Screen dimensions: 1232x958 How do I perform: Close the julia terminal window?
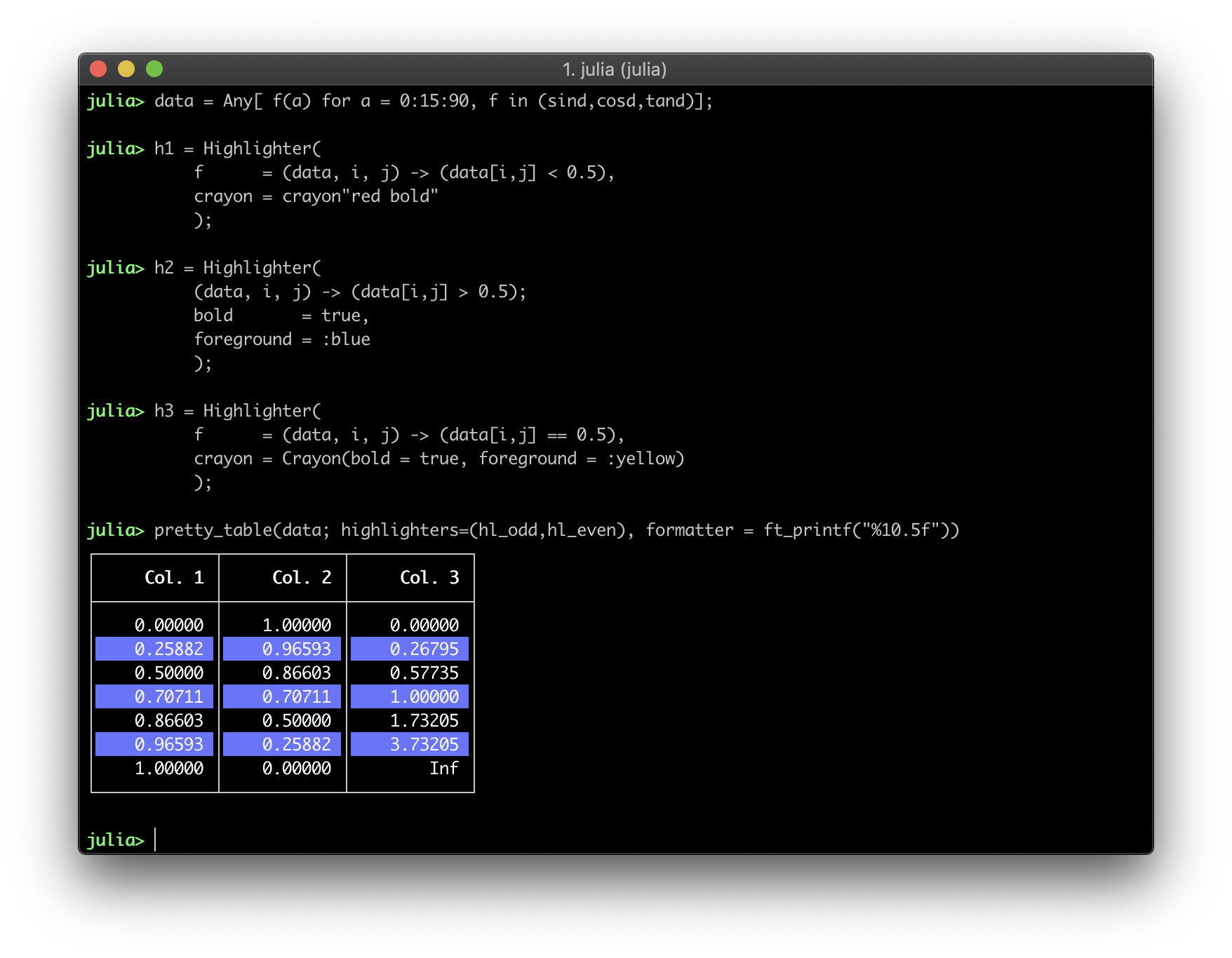98,69
